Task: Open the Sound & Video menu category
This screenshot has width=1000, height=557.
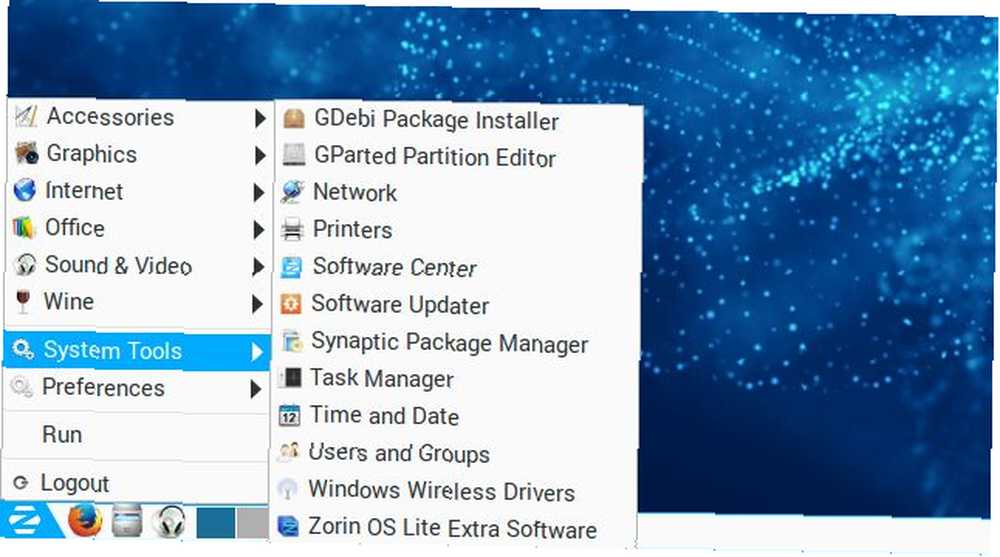Action: (x=138, y=265)
